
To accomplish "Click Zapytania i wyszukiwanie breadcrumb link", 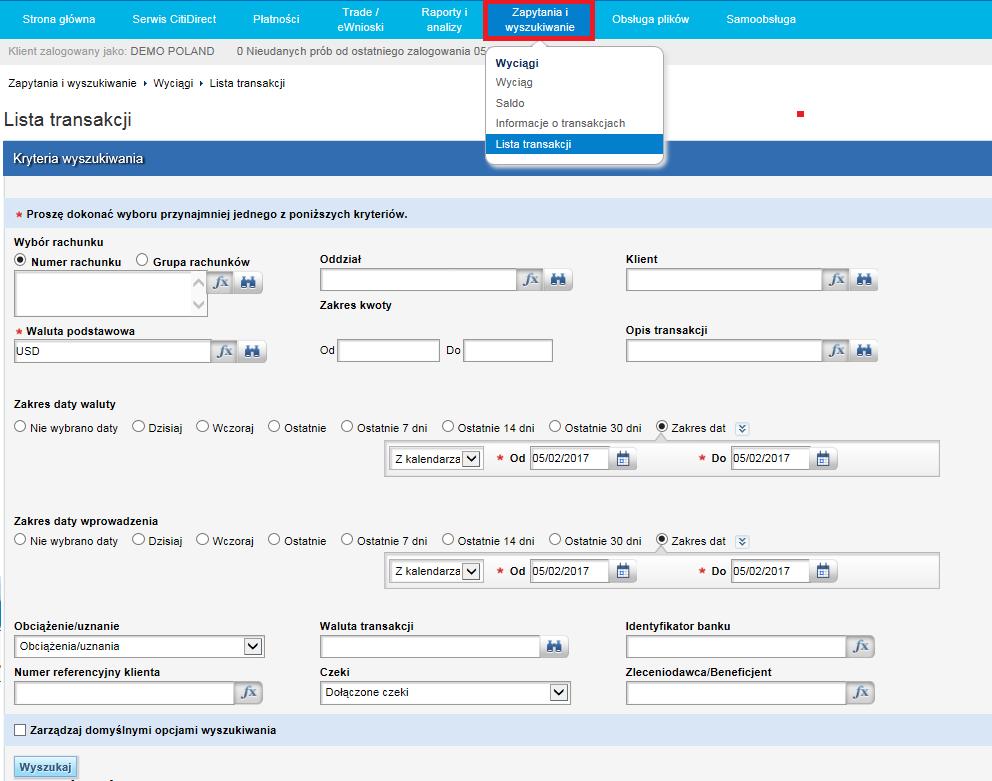I will pyautogui.click(x=72, y=84).
